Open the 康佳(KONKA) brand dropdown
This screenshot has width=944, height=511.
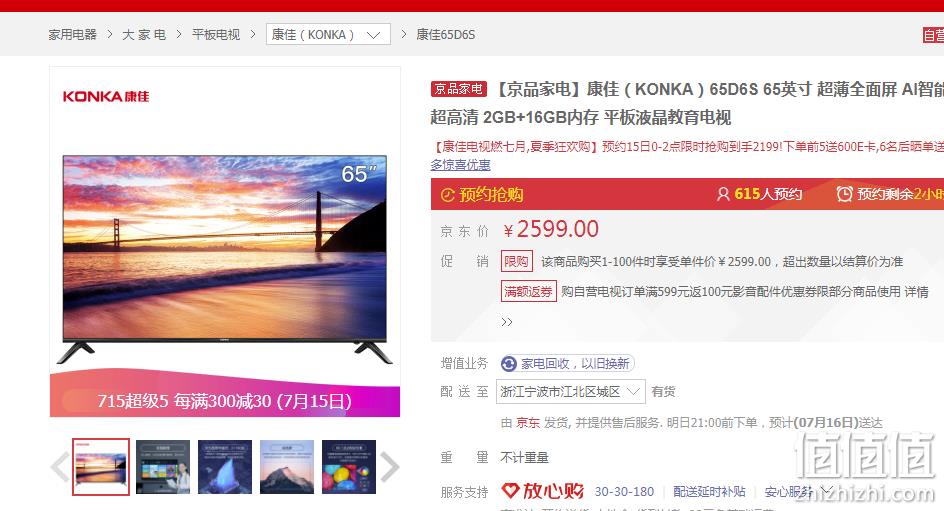328,34
